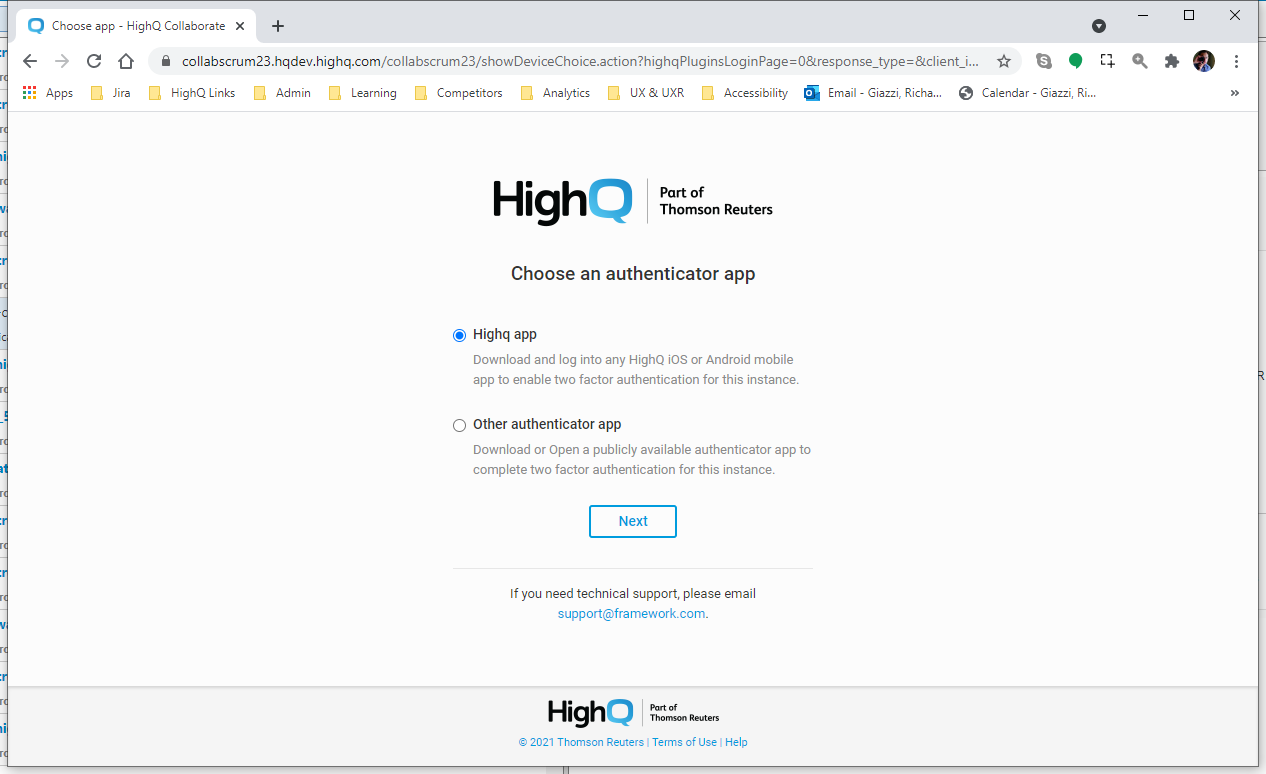Open the UX & UXR bookmark folder
1266x774 pixels.
(647, 93)
